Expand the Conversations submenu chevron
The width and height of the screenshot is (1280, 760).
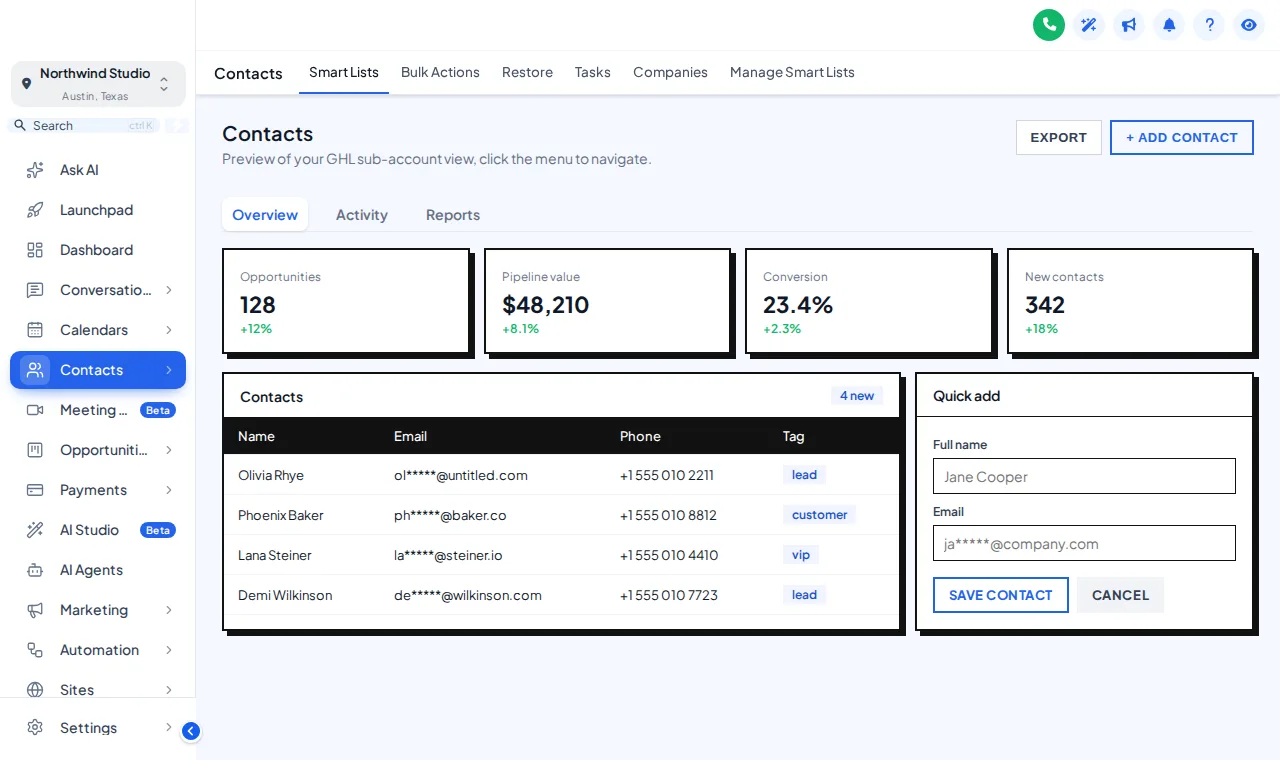169,290
